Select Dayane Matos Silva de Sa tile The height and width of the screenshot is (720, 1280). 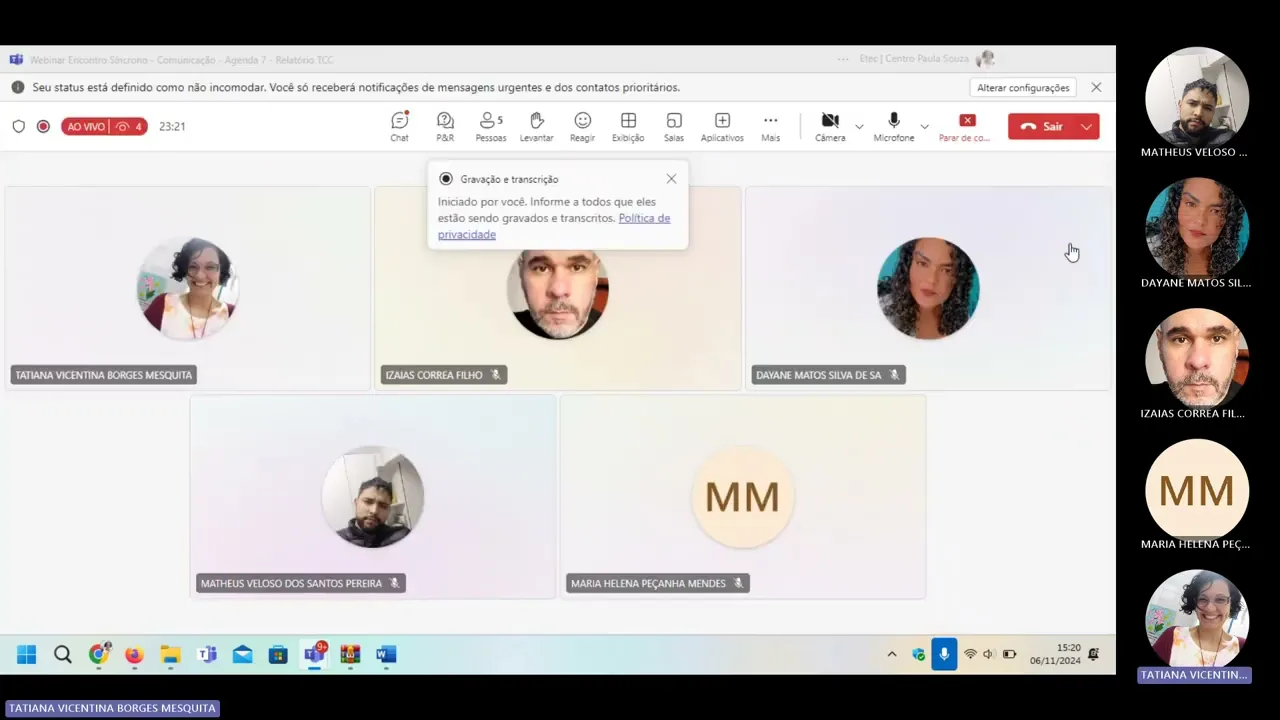tap(928, 288)
